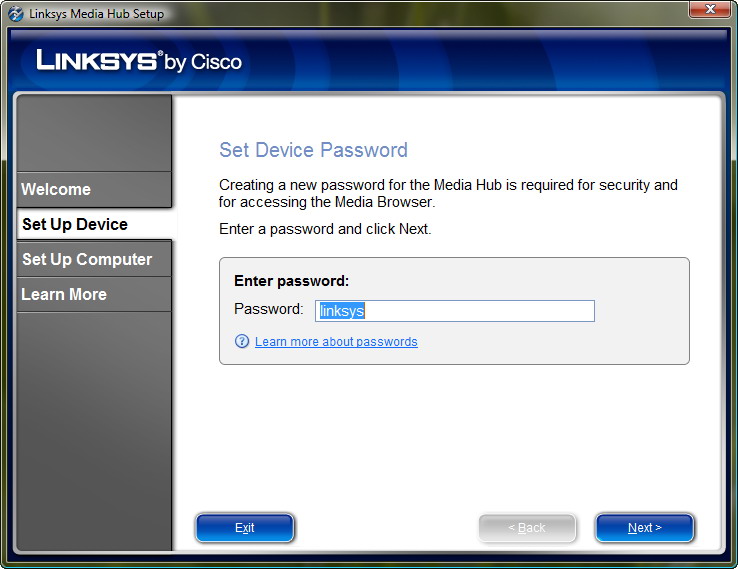Image resolution: width=738 pixels, height=569 pixels.
Task: Click the greyed-out Back button
Action: pos(527,528)
